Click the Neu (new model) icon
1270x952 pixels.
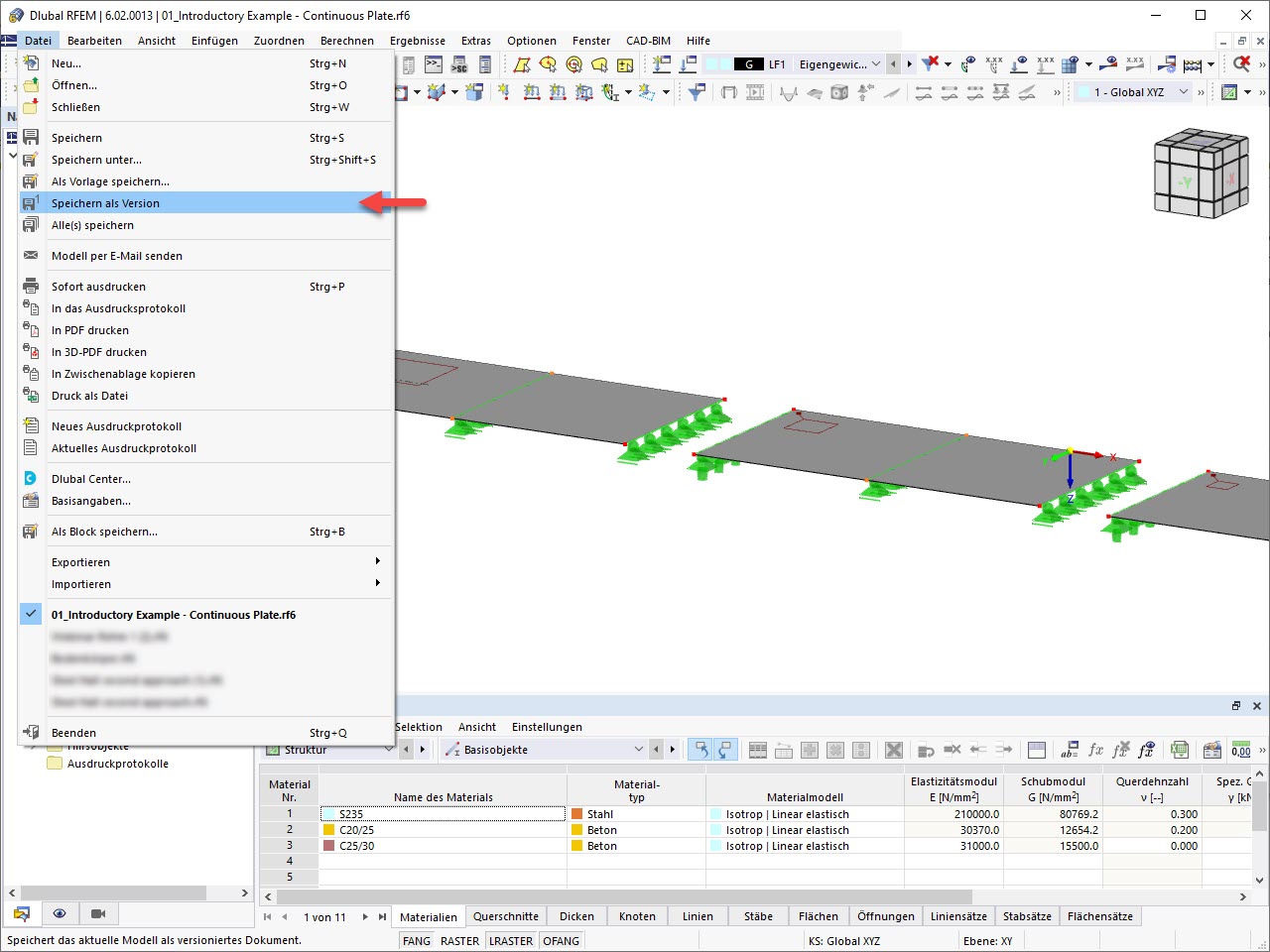point(31,63)
